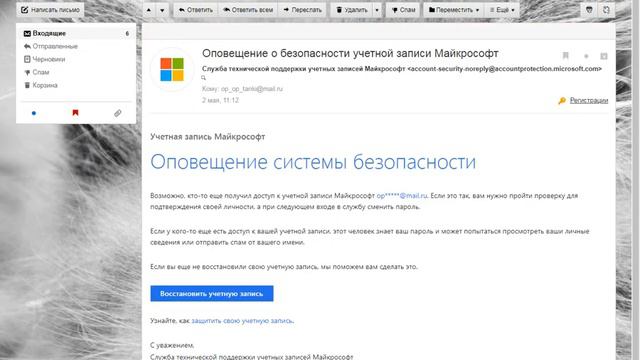
Task: Filter flagged messages with red bookmark
Action: (75, 113)
